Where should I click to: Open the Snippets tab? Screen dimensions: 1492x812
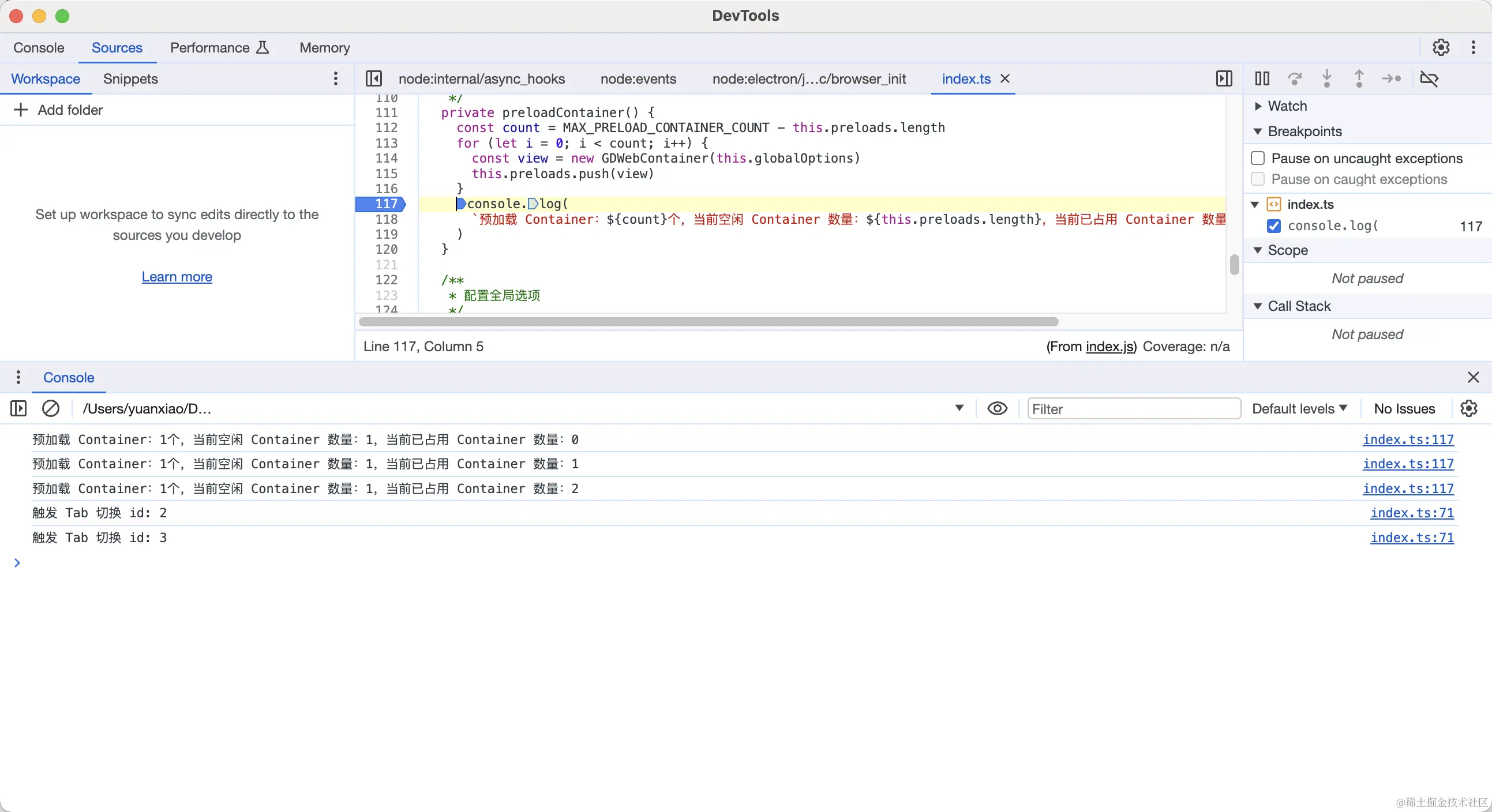[130, 78]
